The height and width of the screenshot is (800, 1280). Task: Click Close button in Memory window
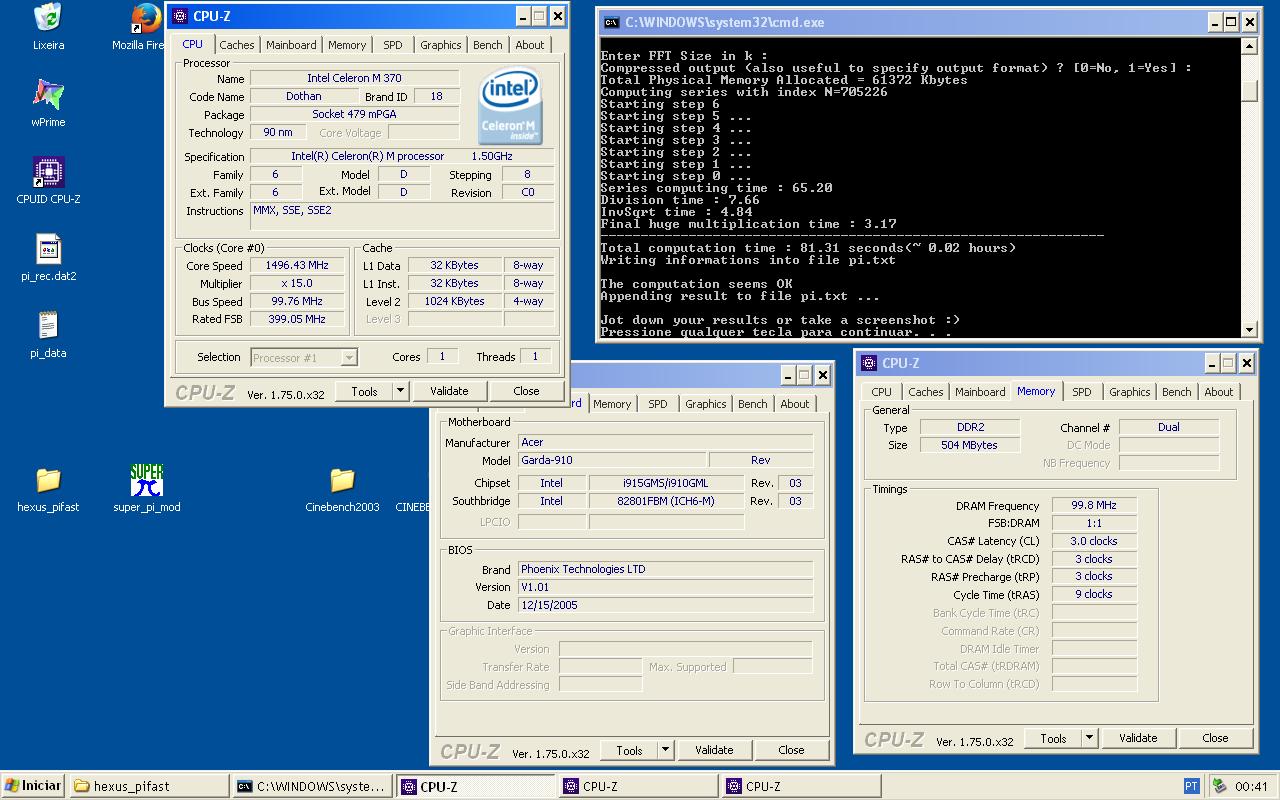click(1215, 738)
